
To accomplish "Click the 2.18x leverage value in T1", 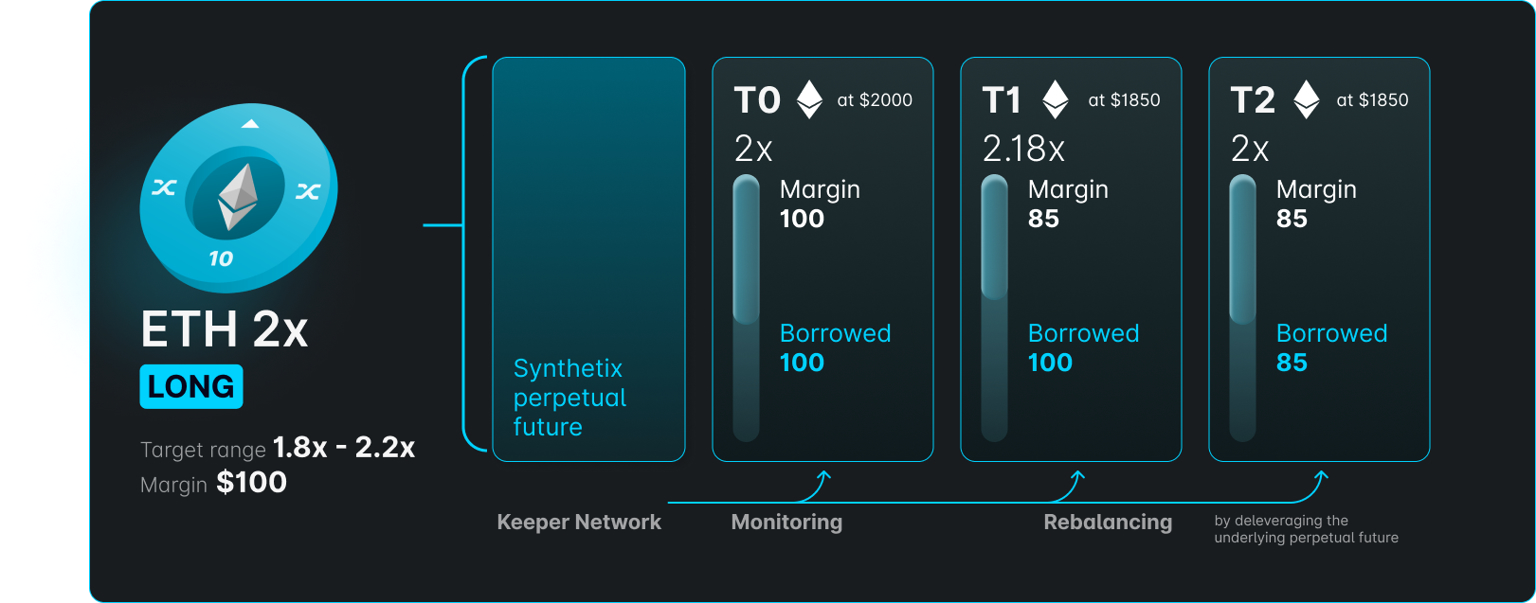I will pos(1023,149).
